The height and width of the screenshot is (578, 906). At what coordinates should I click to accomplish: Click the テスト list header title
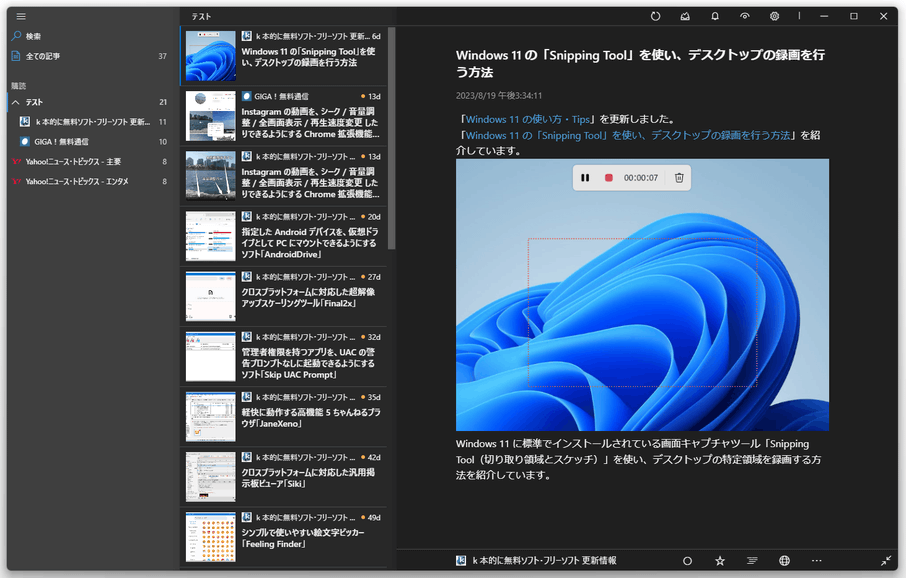coord(201,17)
